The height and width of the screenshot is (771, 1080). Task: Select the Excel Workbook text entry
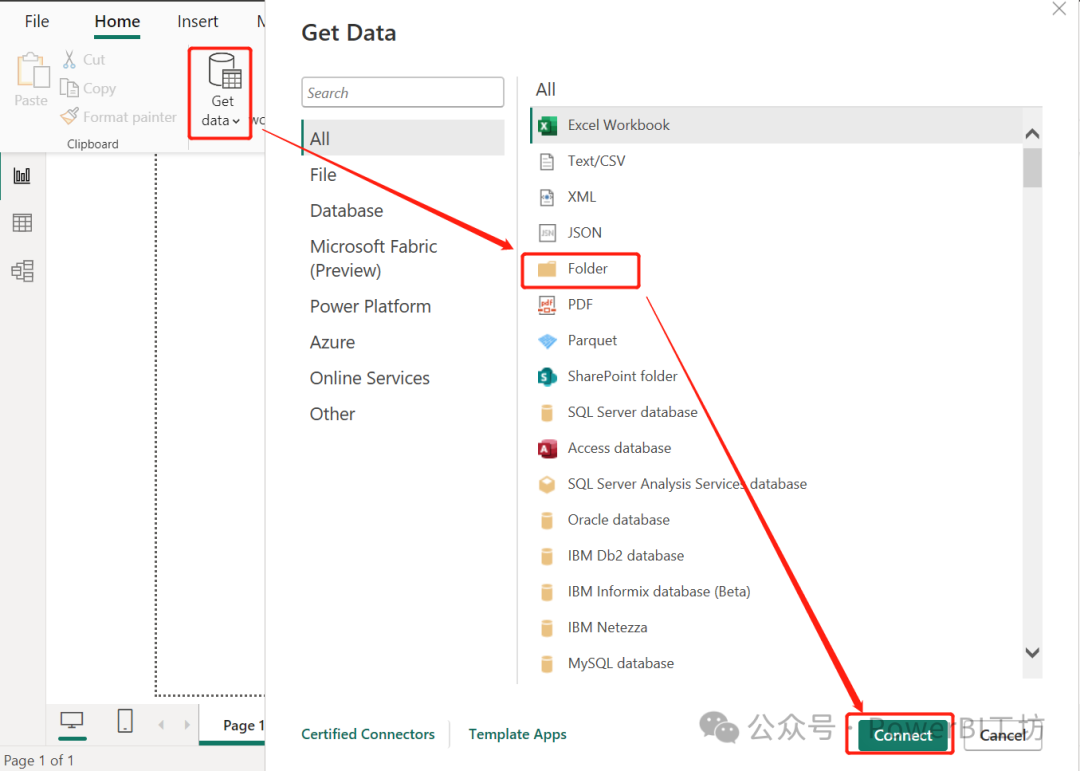point(618,125)
